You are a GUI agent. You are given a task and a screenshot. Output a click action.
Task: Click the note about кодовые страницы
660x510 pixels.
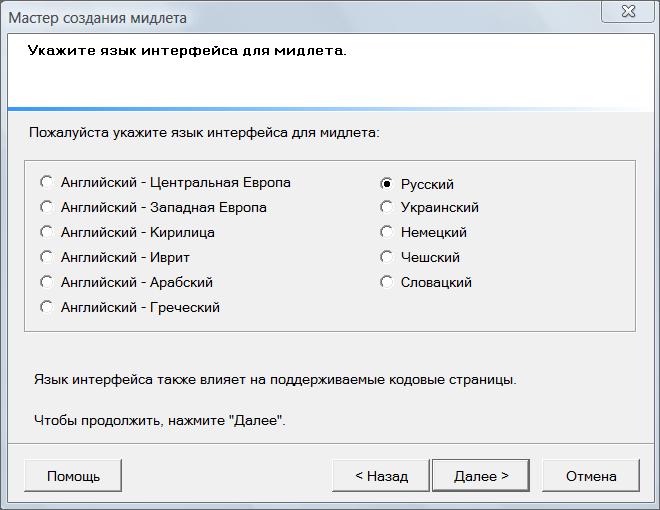[273, 380]
